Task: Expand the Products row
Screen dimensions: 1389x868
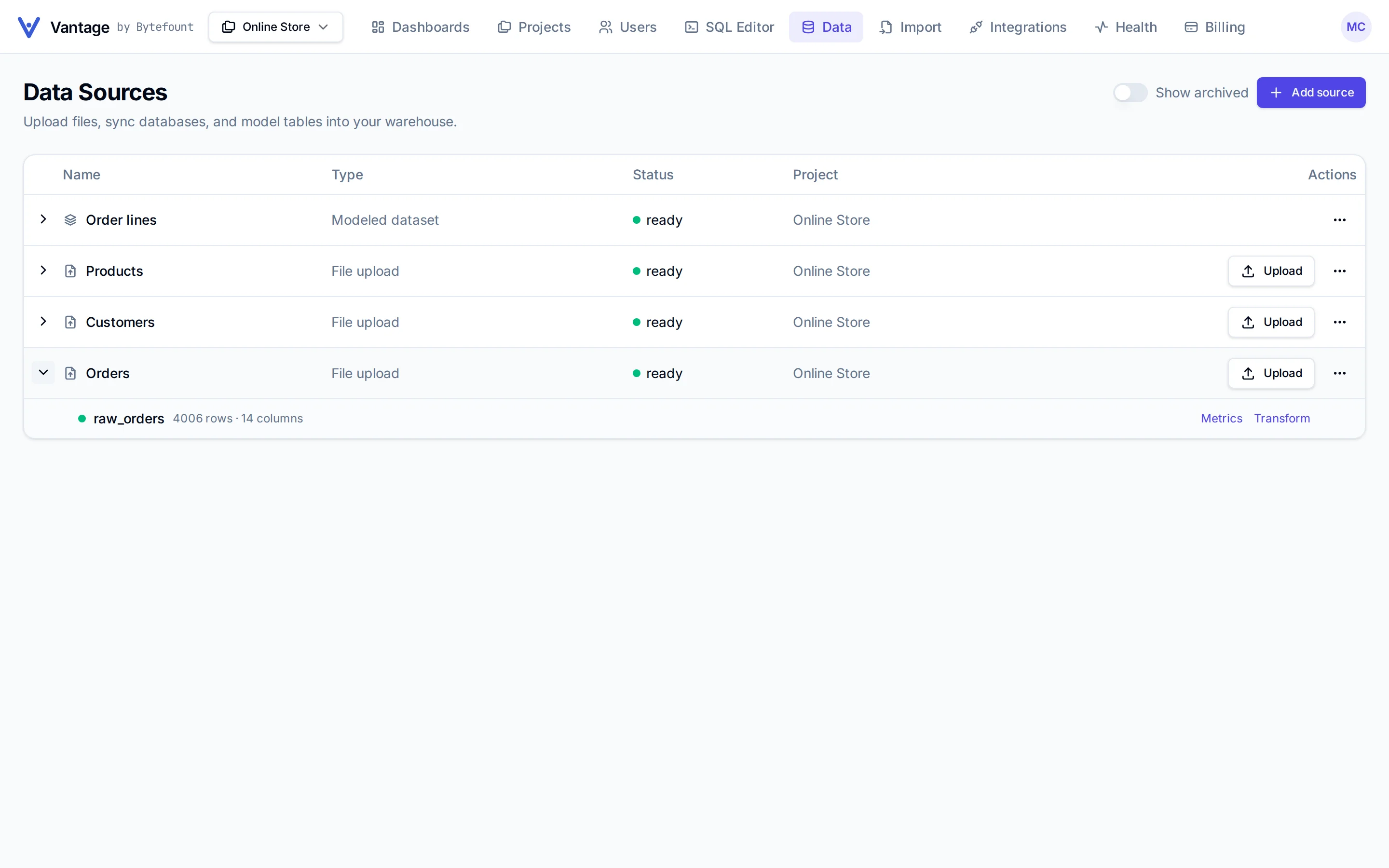Action: (x=43, y=271)
